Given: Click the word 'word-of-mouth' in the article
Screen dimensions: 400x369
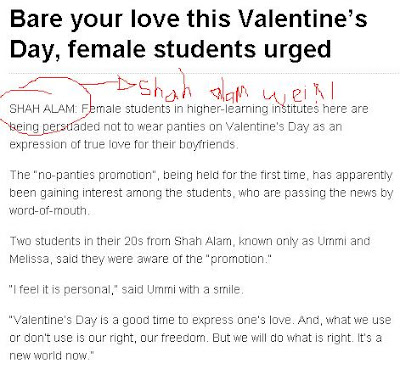Looking at the screenshot, I should (x=48, y=211).
